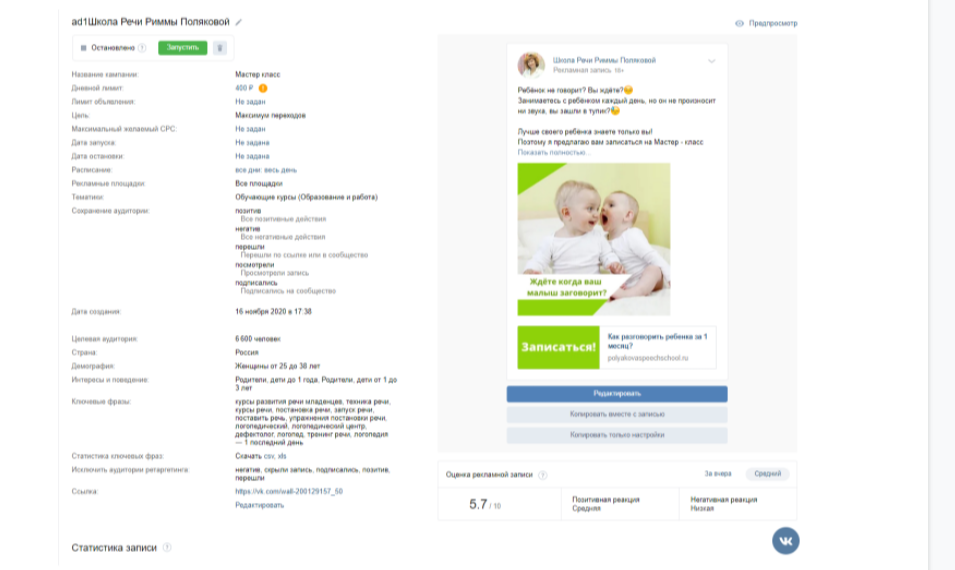
Task: Switch the rating period to За вчера
Action: pos(717,474)
